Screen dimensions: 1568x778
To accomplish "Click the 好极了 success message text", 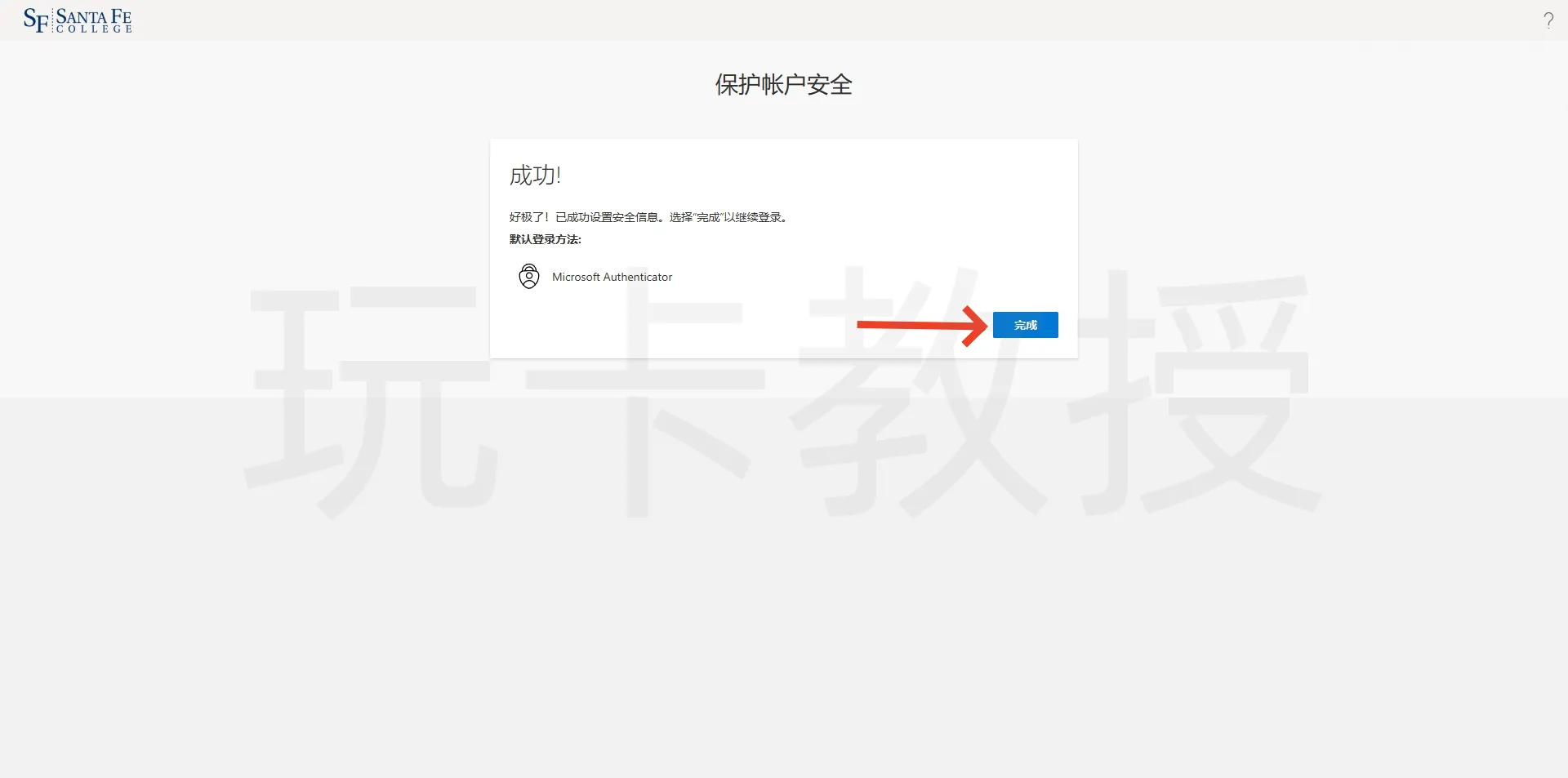I will [649, 217].
